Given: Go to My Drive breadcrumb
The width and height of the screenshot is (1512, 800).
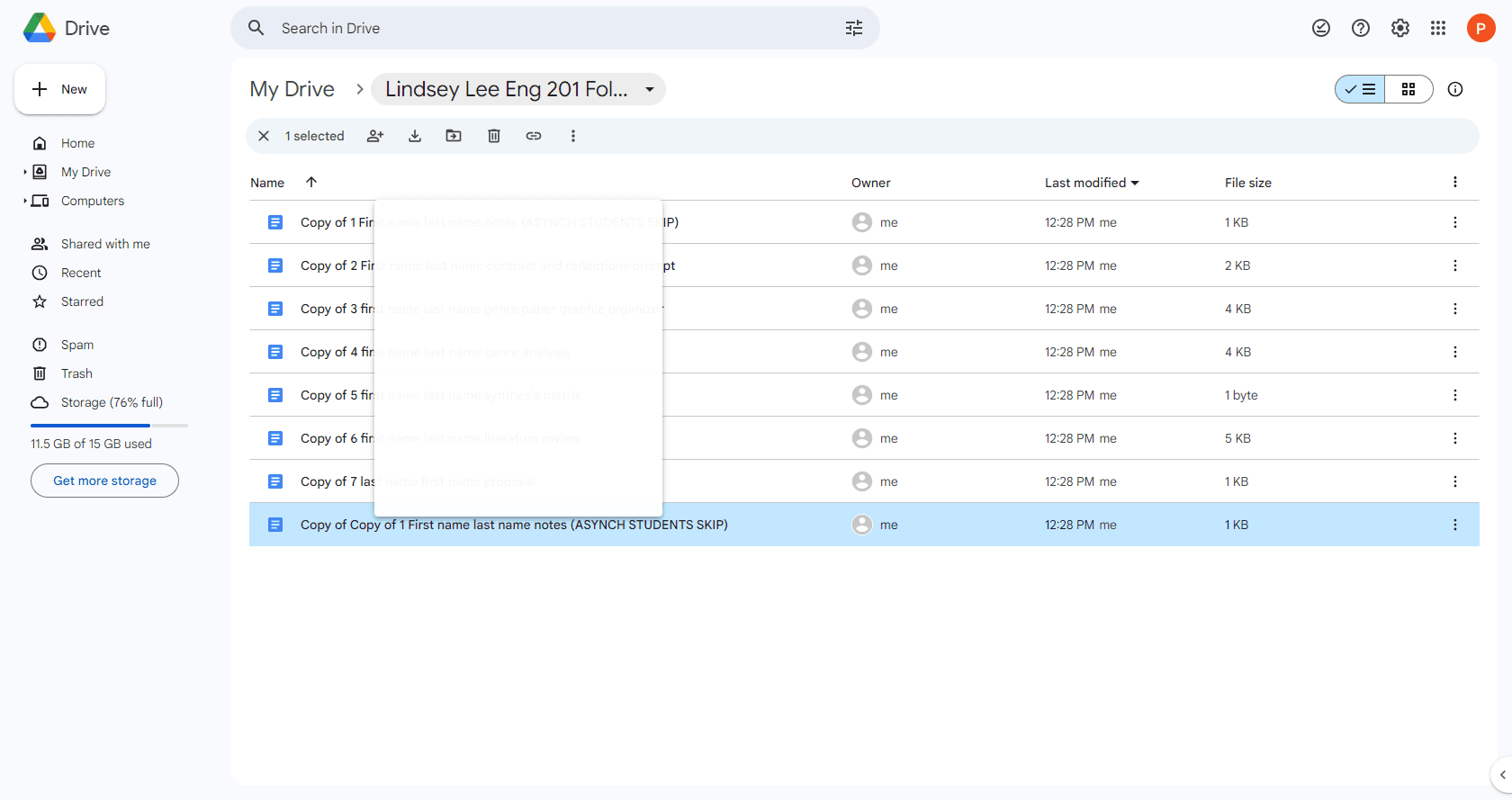Looking at the screenshot, I should click(292, 89).
